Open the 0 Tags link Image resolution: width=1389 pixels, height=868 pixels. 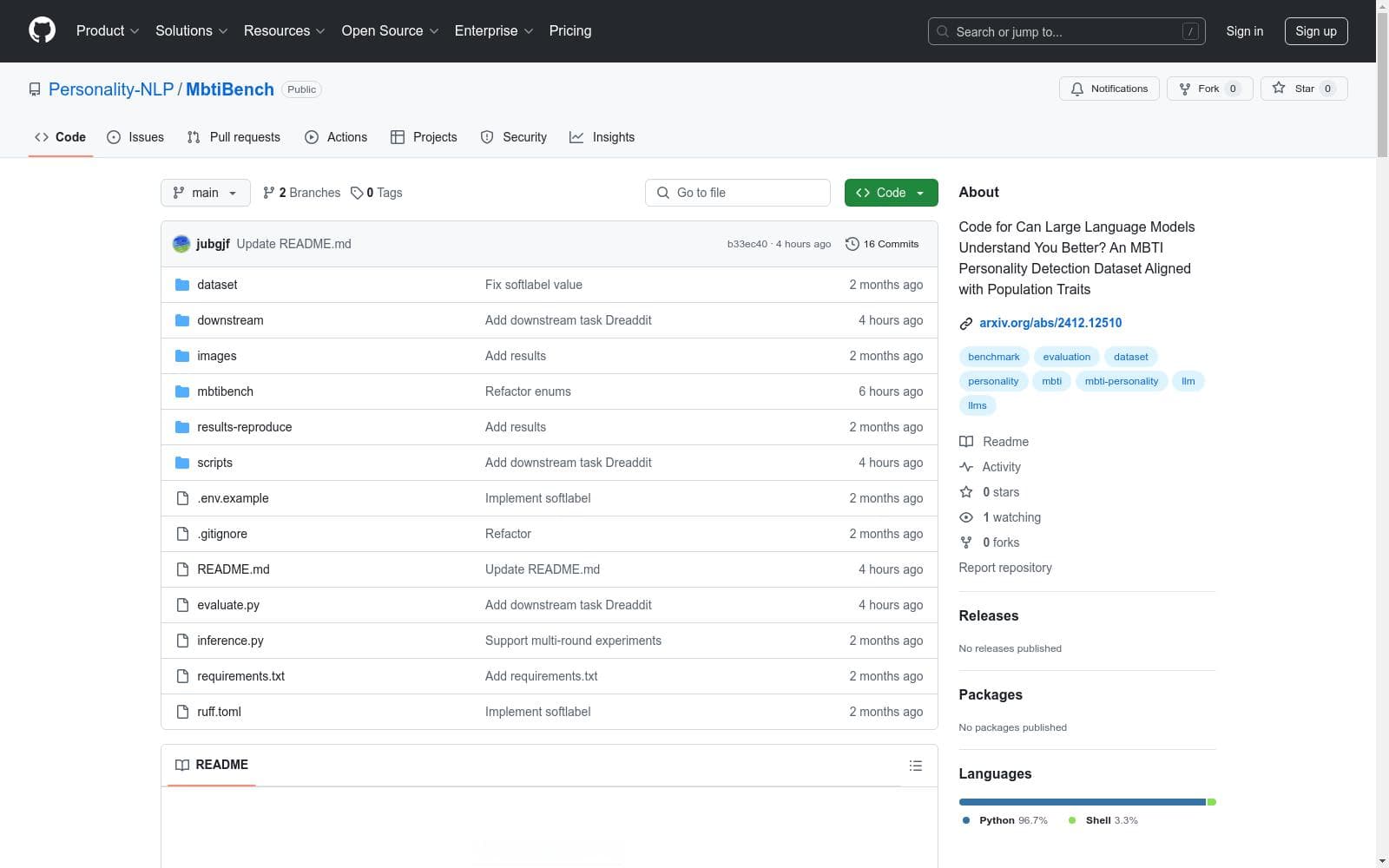tap(377, 193)
